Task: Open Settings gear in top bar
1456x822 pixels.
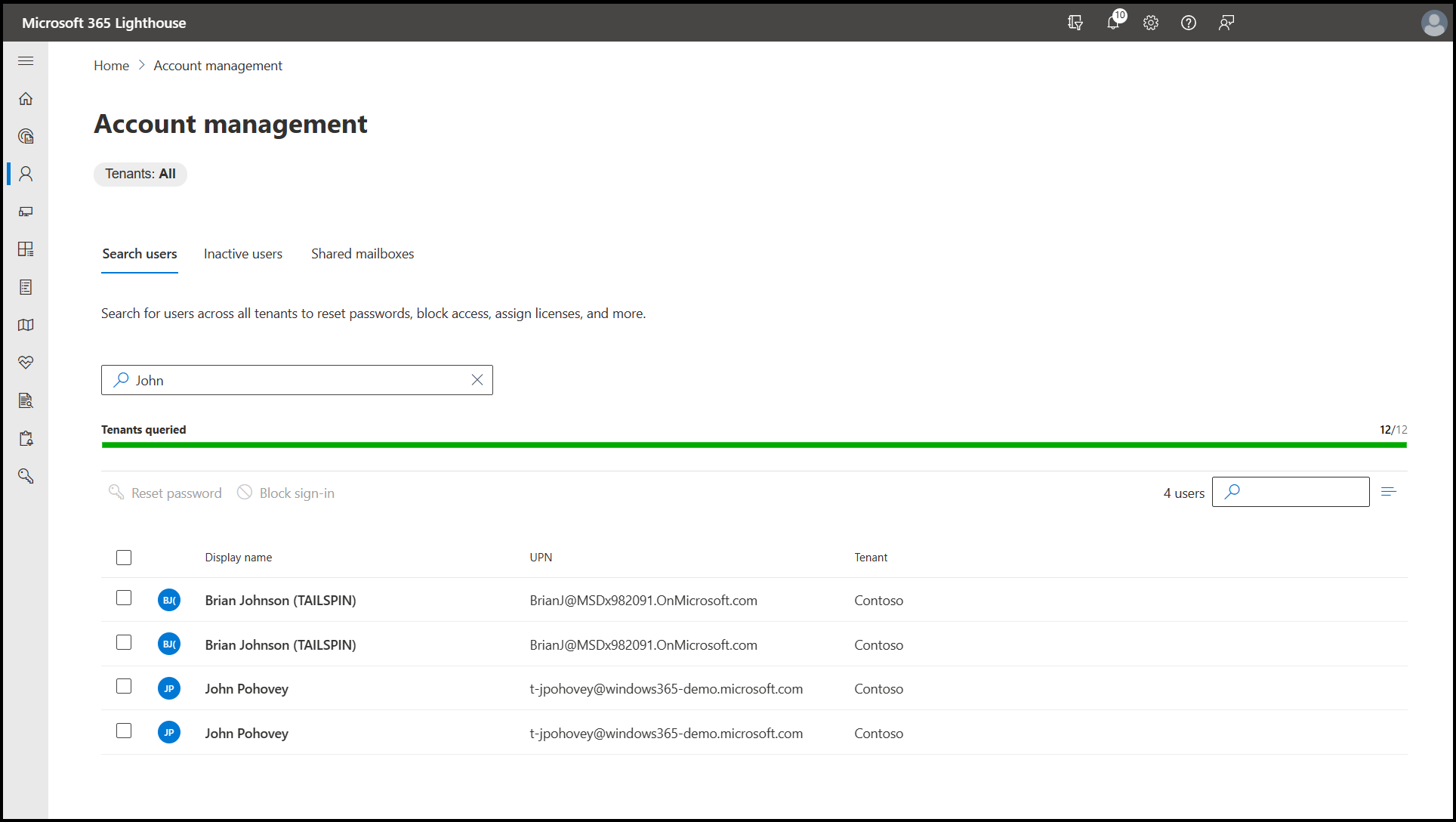Action: (1151, 23)
